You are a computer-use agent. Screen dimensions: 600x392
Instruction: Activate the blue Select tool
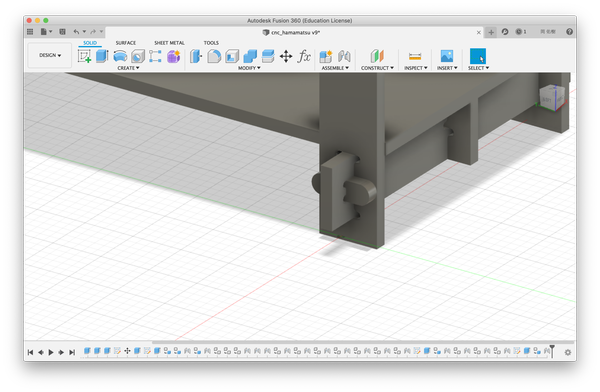(478, 56)
